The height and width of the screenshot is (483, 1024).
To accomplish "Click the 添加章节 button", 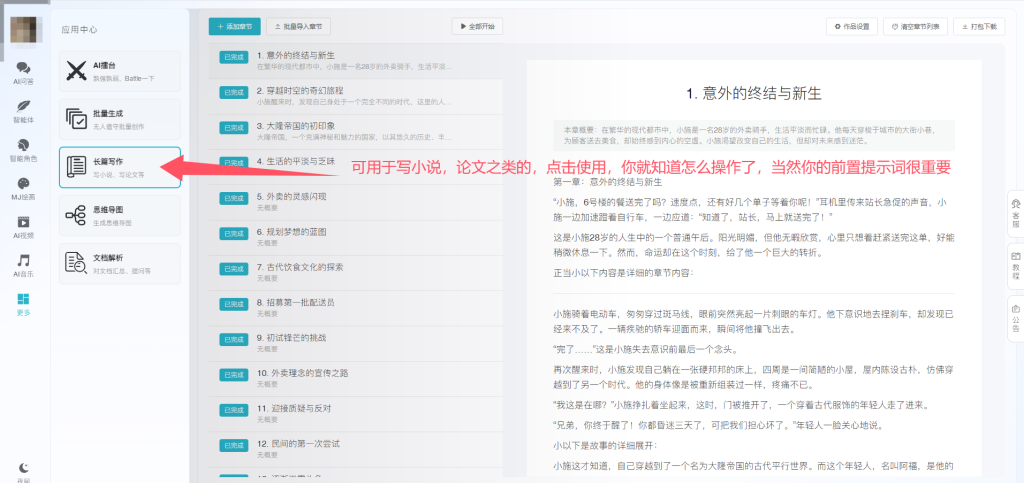I will point(237,26).
